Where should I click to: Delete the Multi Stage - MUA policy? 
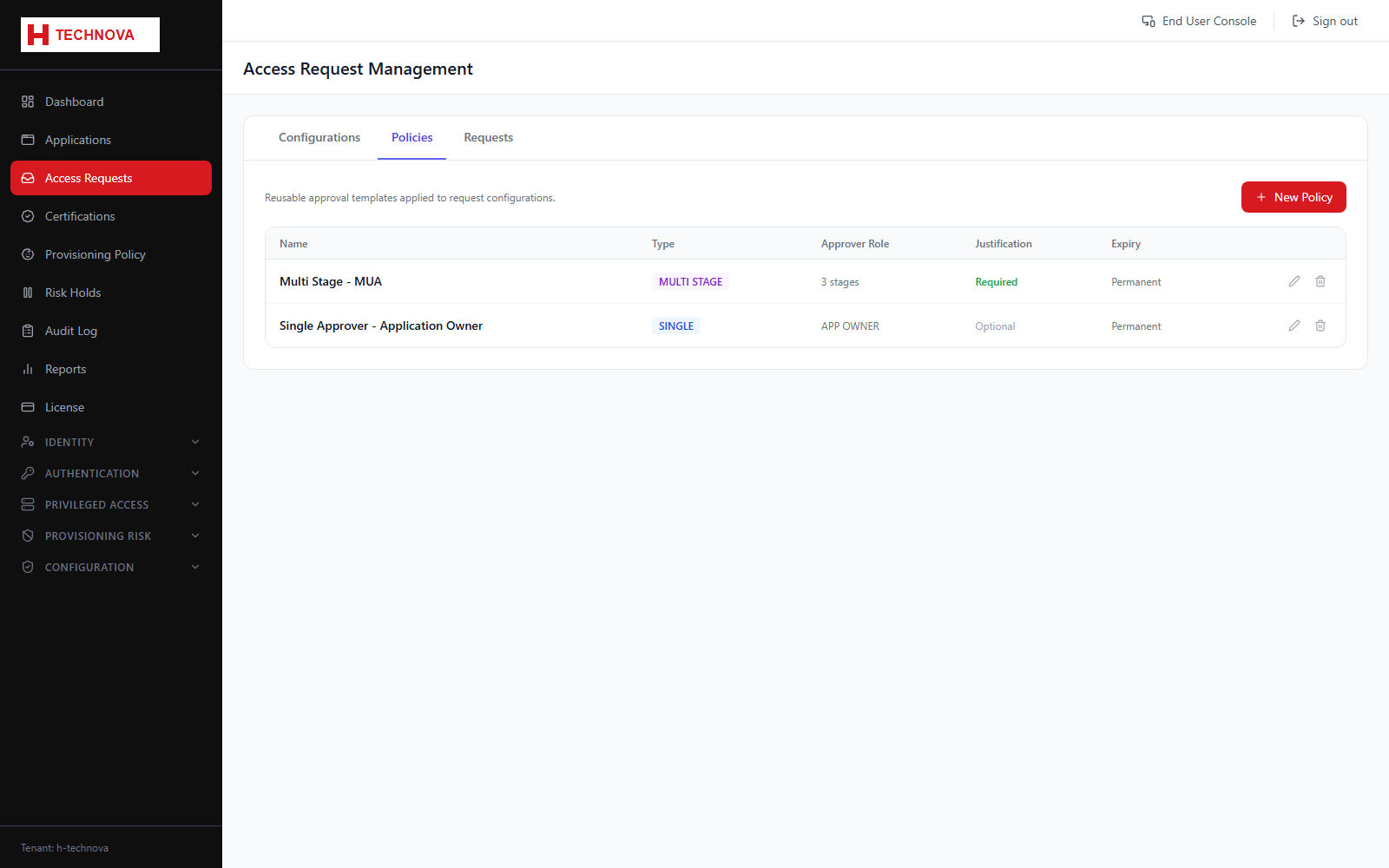pyautogui.click(x=1320, y=281)
